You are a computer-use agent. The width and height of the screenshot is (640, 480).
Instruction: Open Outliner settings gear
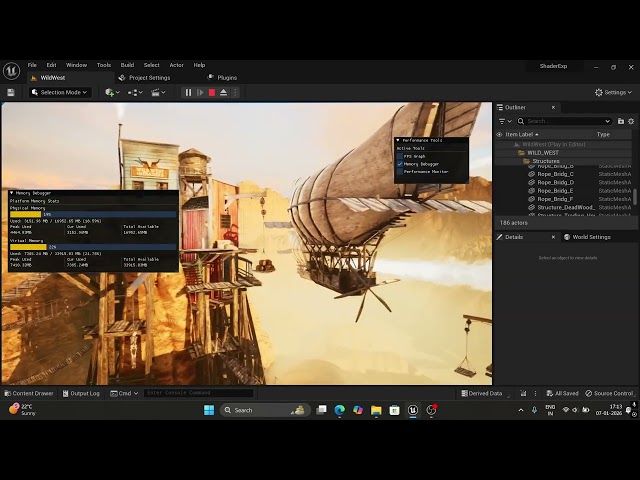(x=631, y=121)
